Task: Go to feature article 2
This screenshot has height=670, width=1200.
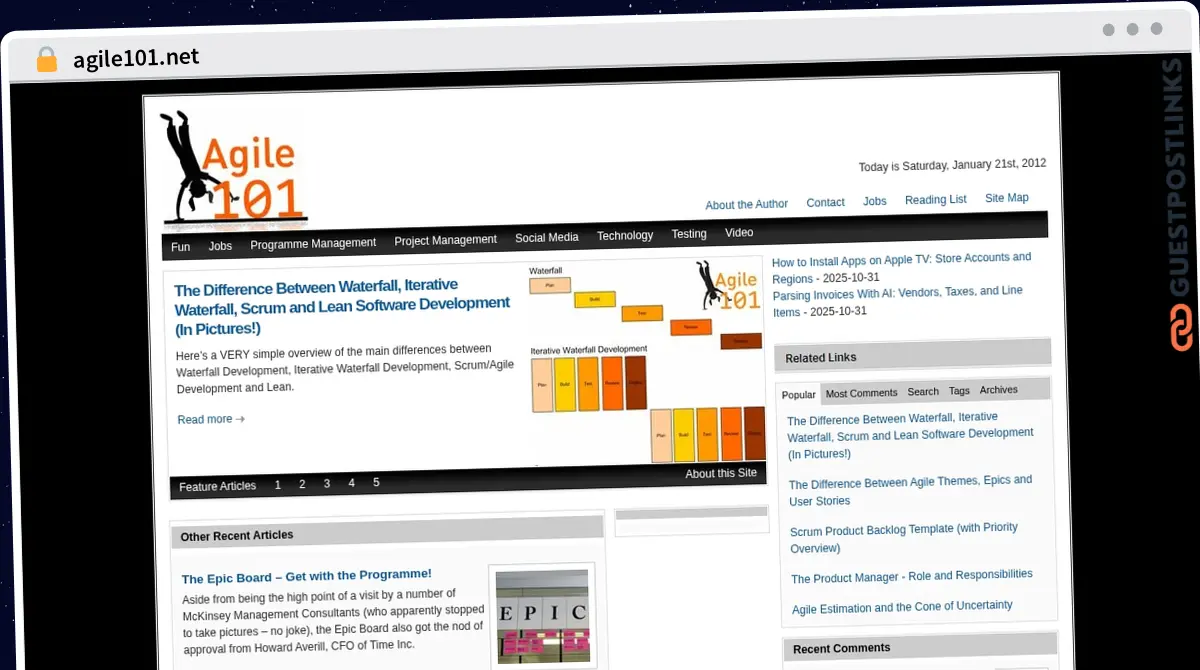Action: tap(302, 484)
